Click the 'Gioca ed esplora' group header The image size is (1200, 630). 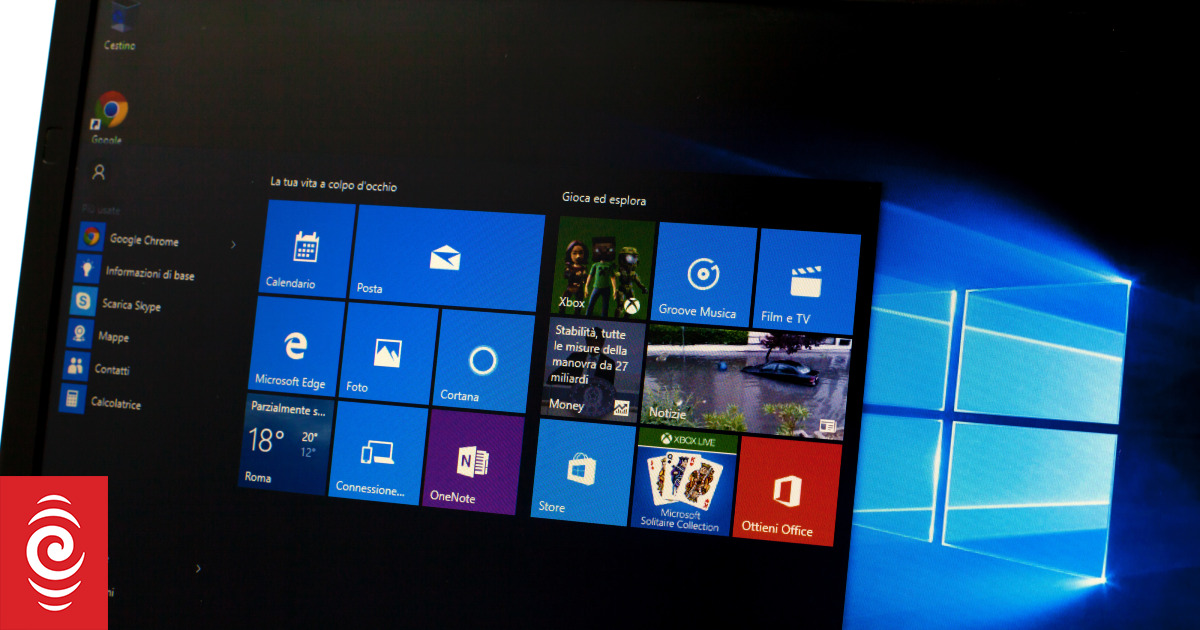pos(603,200)
